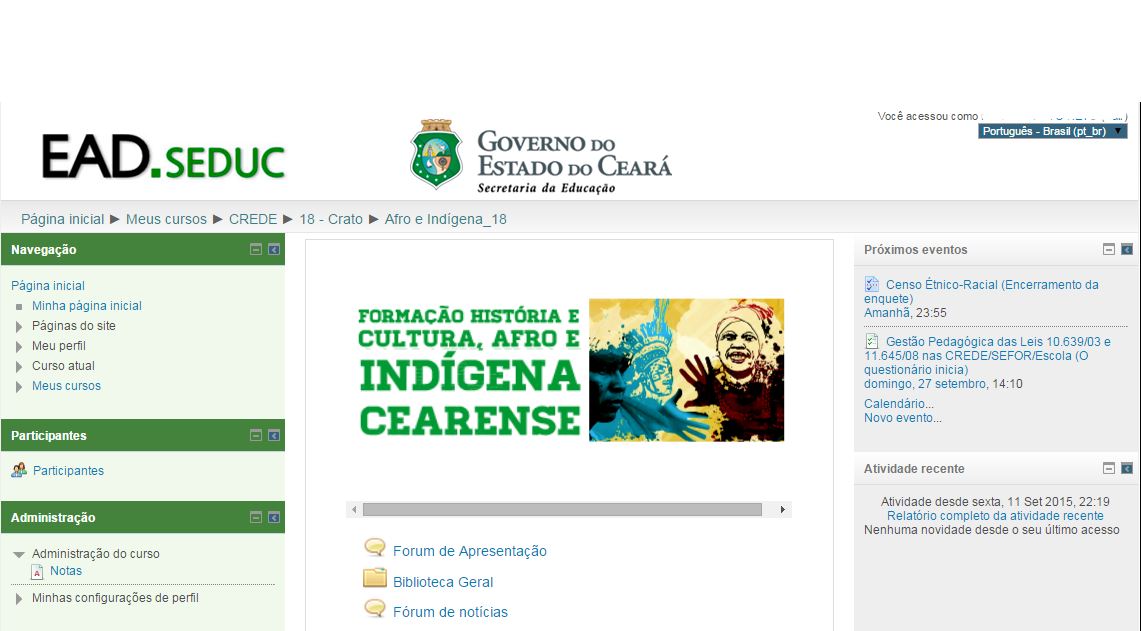Click the Fórum de notícias forum icon
The image size is (1141, 631).
pyautogui.click(x=375, y=609)
